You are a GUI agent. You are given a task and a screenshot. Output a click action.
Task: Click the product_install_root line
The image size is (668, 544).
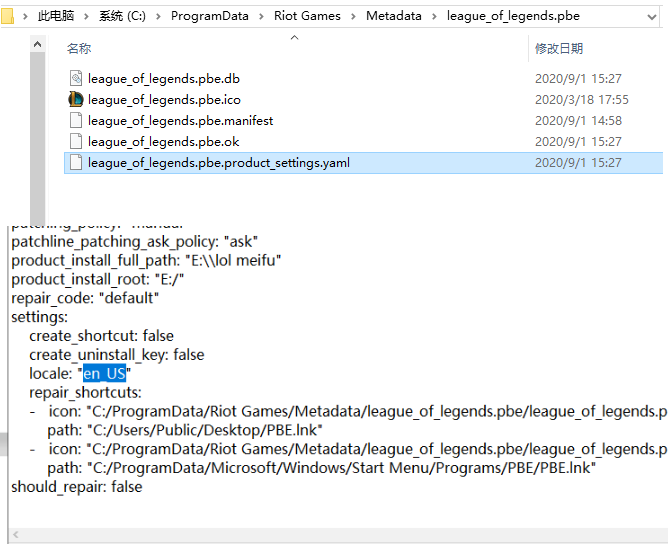(98, 279)
